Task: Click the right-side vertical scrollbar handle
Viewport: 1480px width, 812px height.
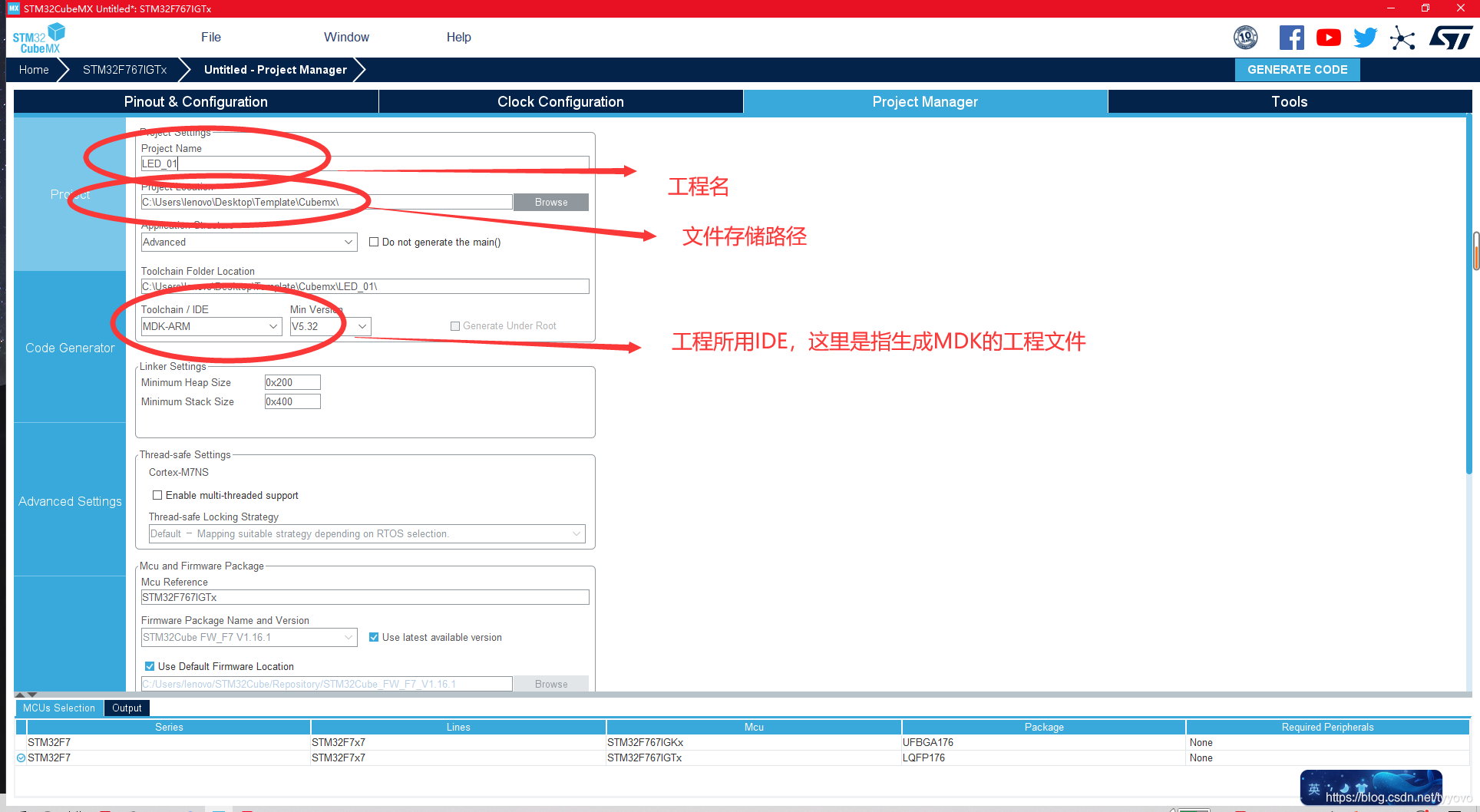Action: [x=1475, y=251]
